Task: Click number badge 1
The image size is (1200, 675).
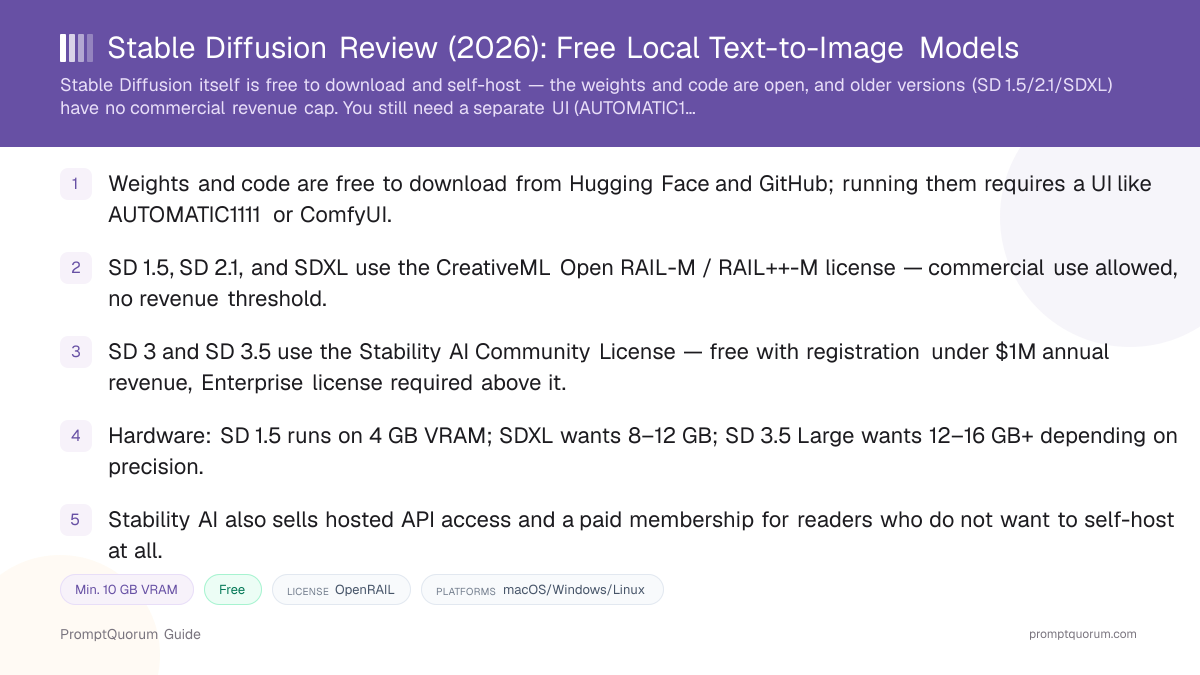Action: point(76,184)
